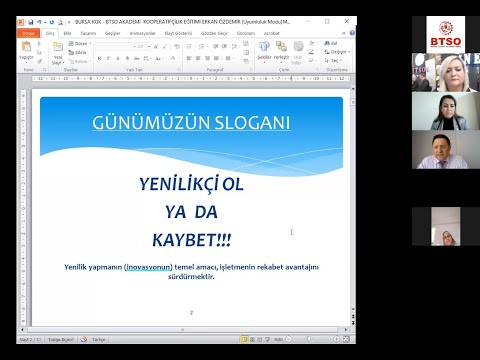Undo last action in quick access toolbar

tap(39, 22)
